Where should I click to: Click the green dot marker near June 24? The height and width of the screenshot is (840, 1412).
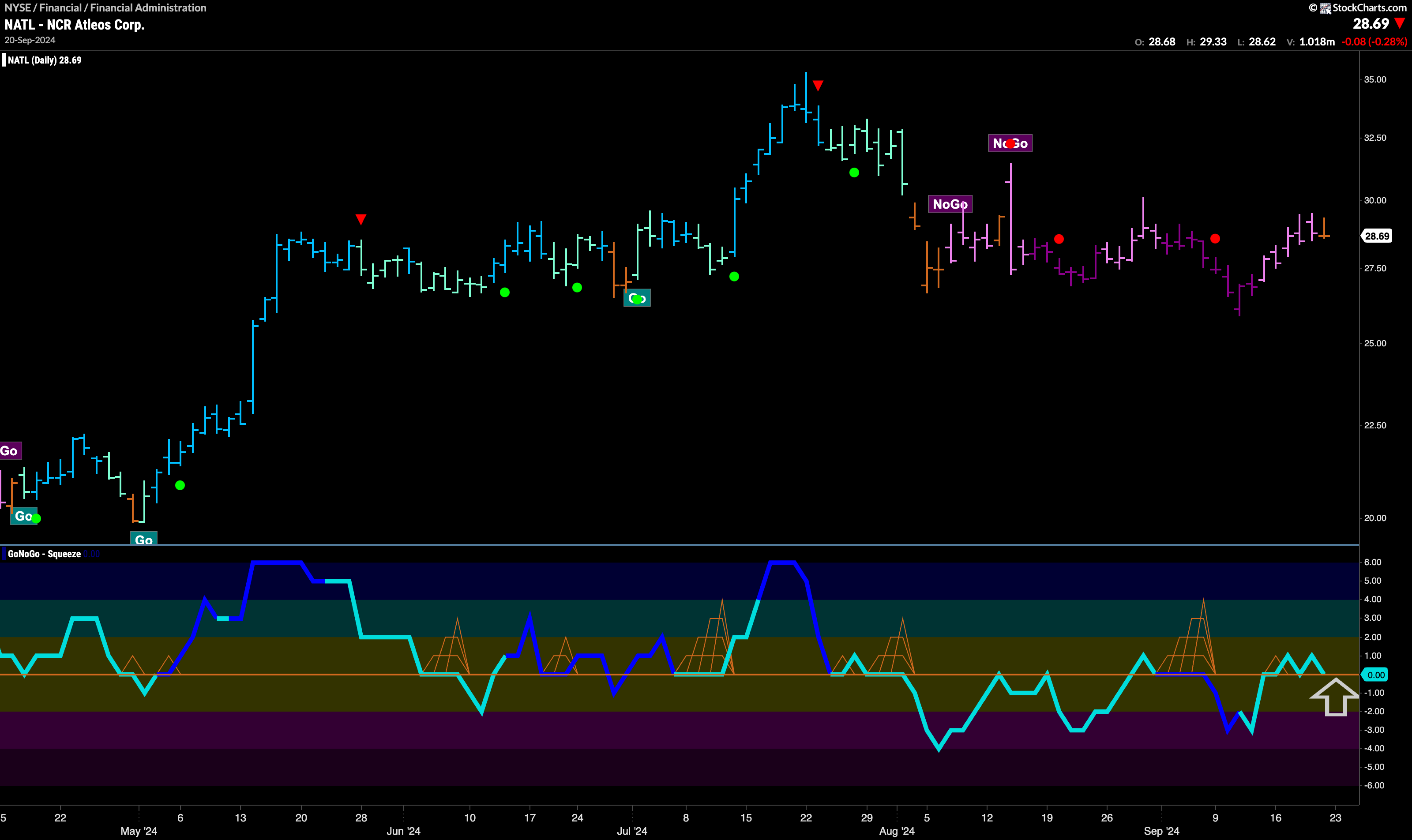click(x=577, y=288)
